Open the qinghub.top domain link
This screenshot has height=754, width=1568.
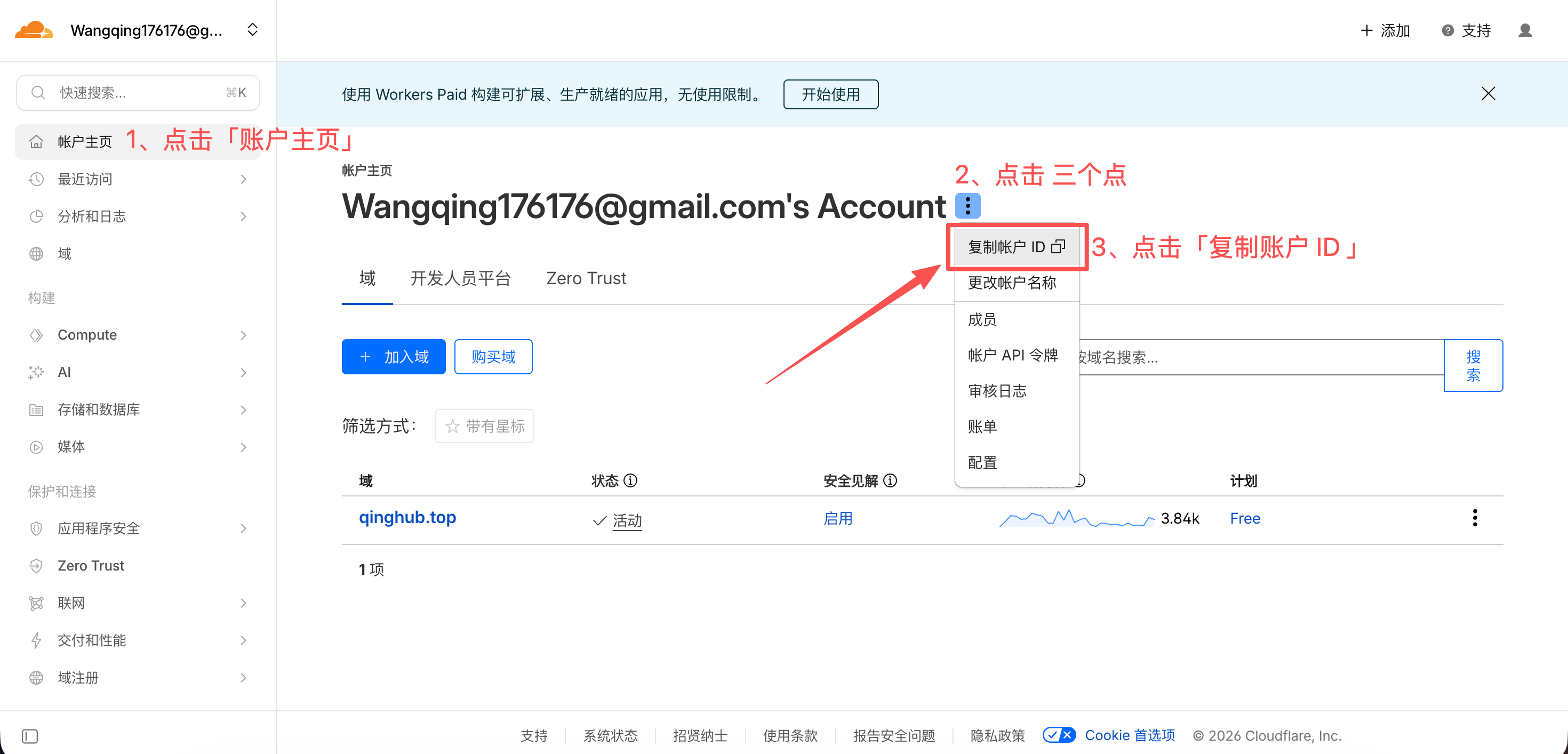point(407,517)
